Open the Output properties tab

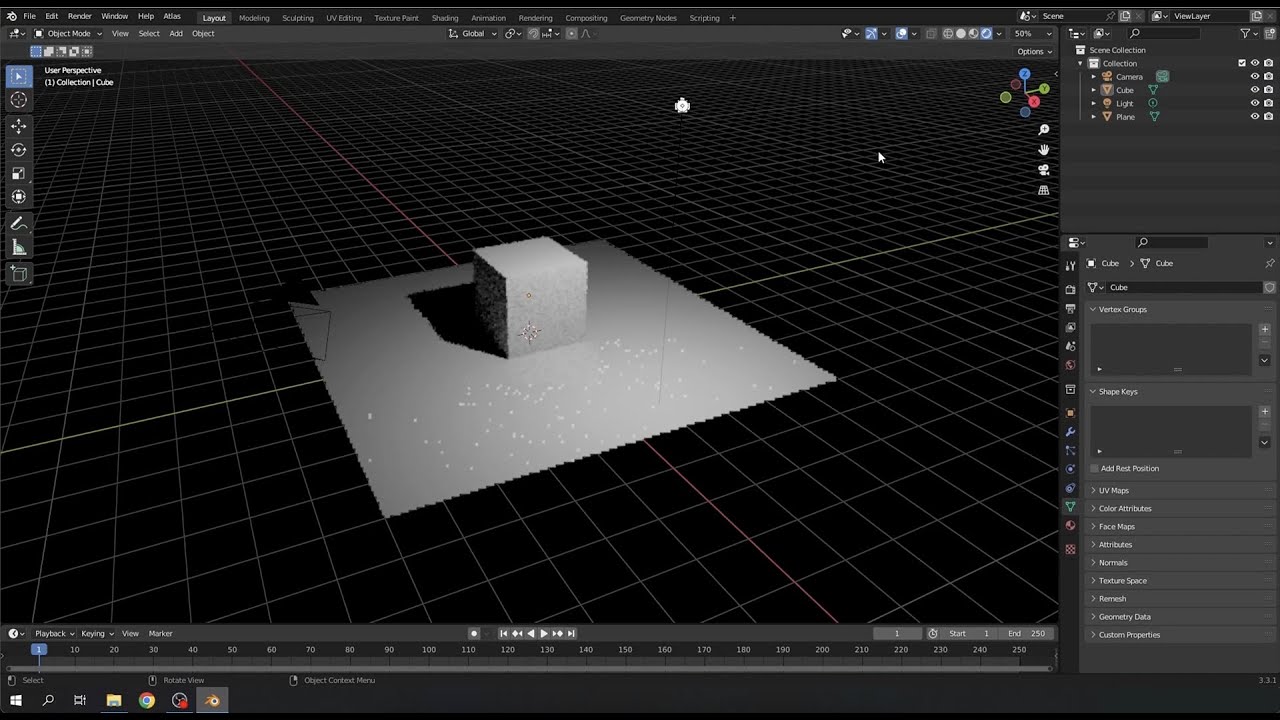(1070, 309)
